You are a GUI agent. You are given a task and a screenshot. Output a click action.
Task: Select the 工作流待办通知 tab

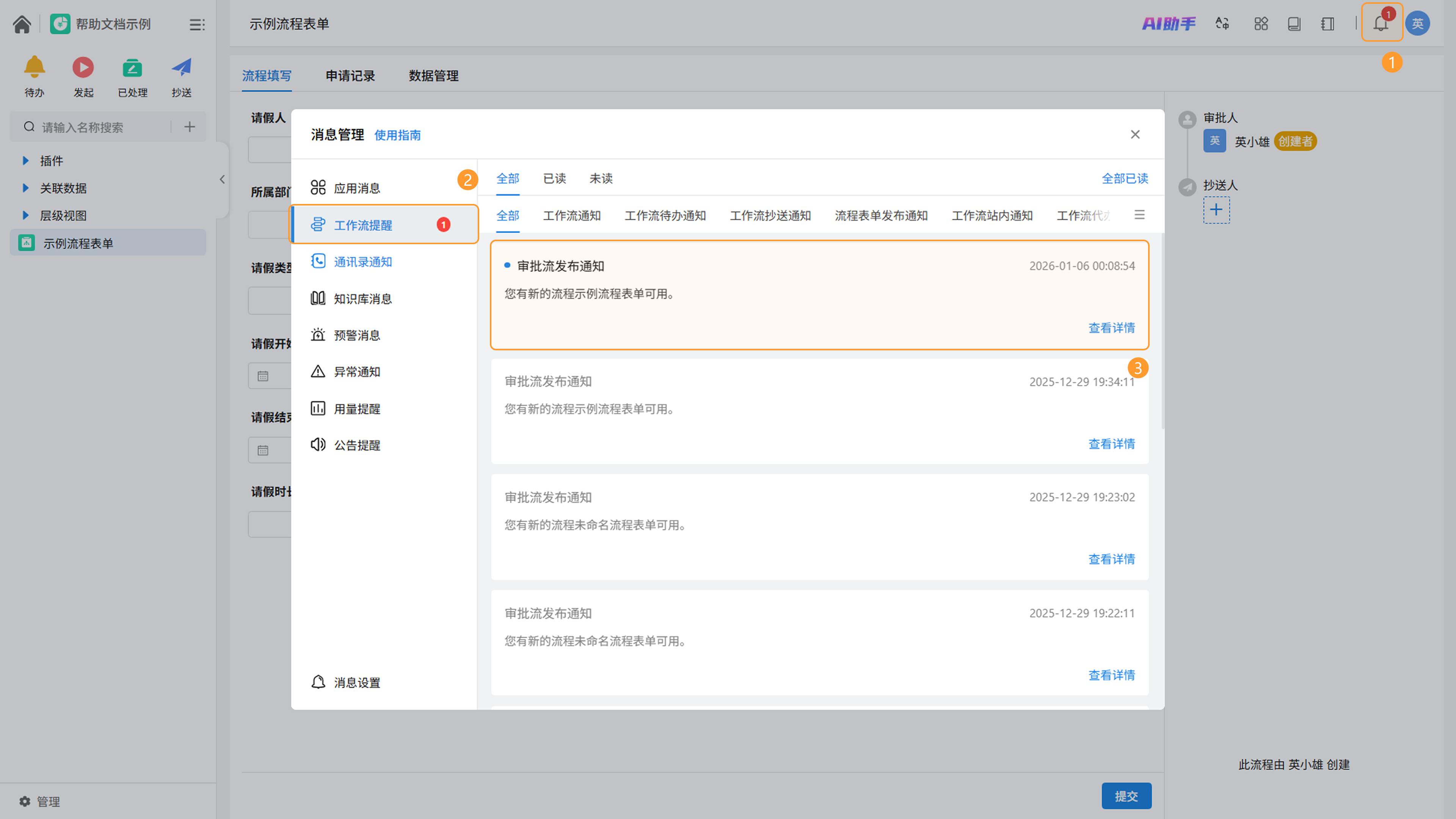(x=665, y=216)
